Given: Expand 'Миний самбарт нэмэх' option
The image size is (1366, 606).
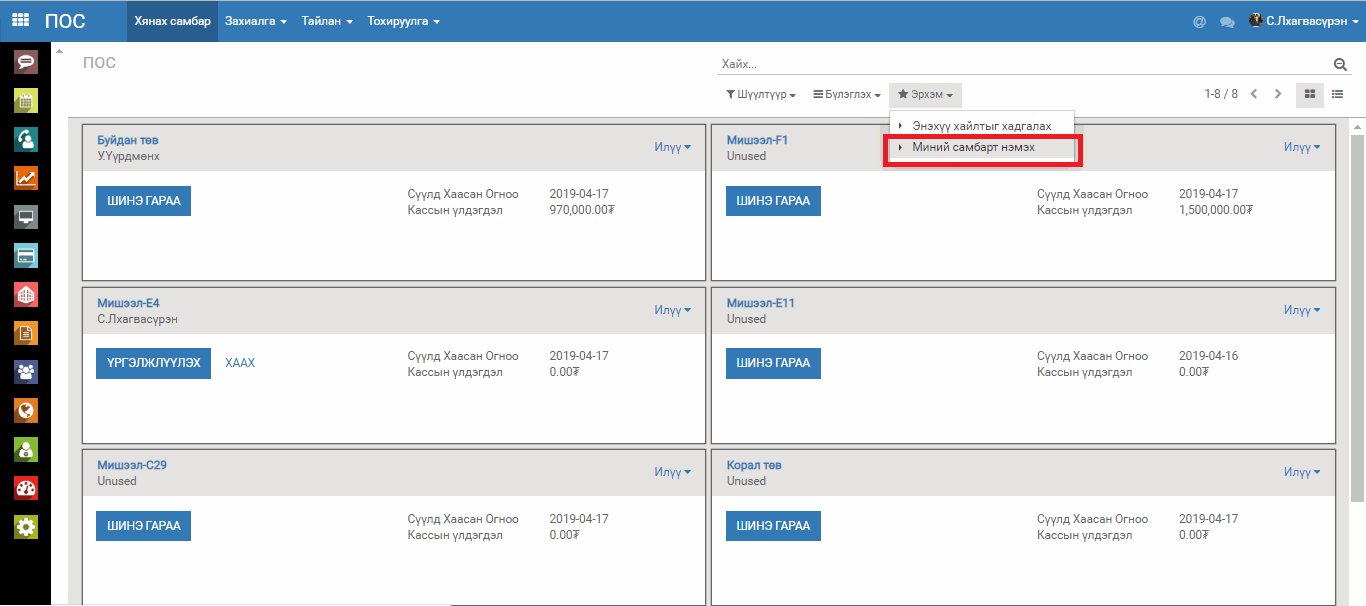Looking at the screenshot, I should (973, 147).
